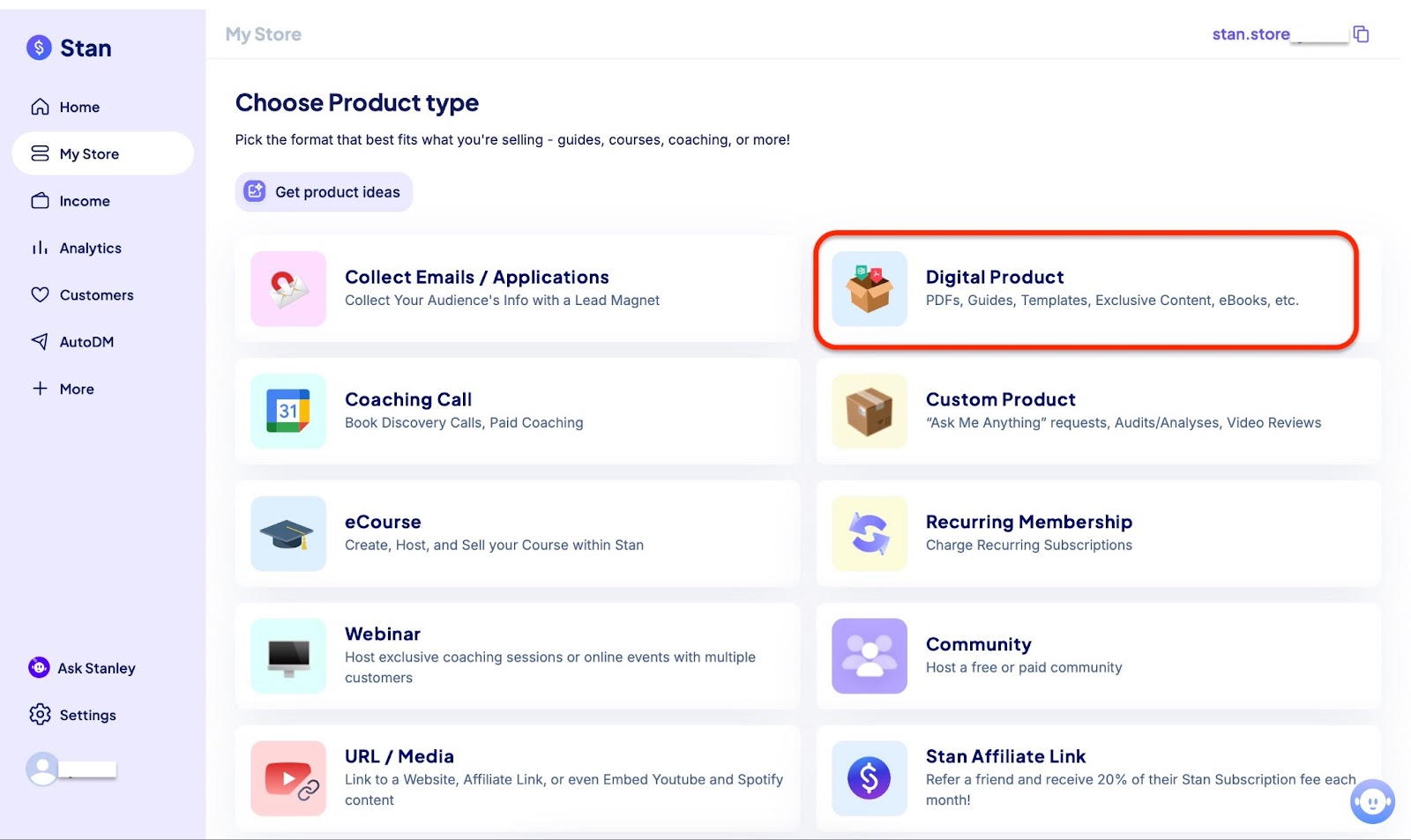Click the Webinar monitor icon

pos(288,656)
